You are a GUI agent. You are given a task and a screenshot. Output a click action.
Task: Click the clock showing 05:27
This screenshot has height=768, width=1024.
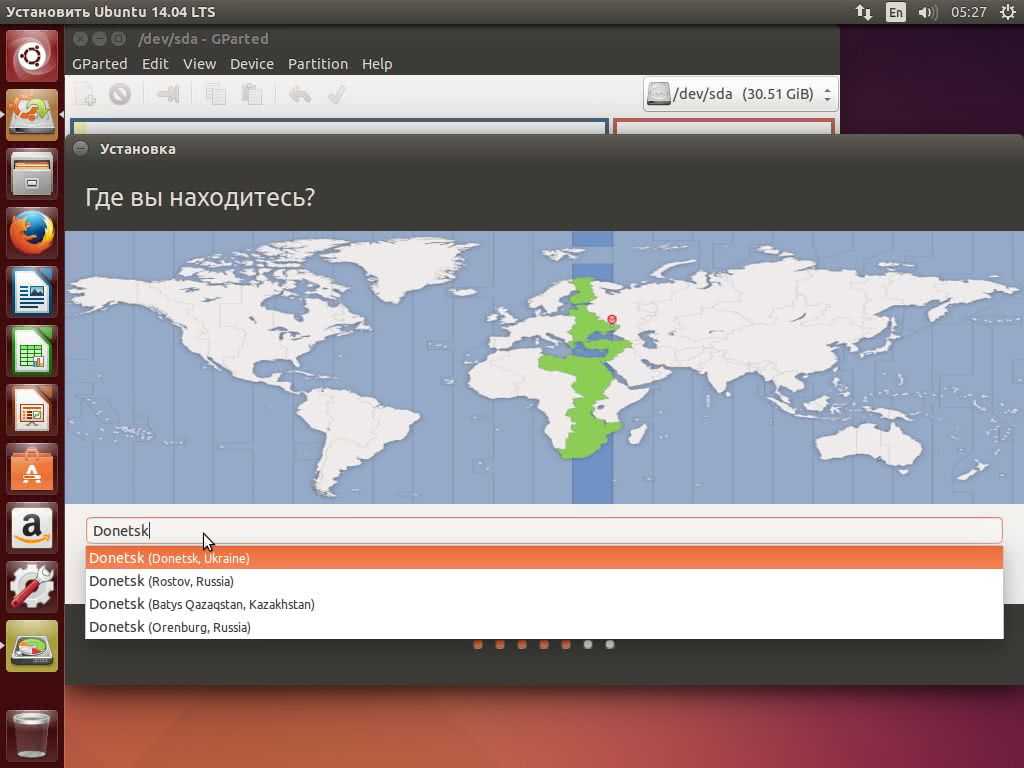(968, 12)
